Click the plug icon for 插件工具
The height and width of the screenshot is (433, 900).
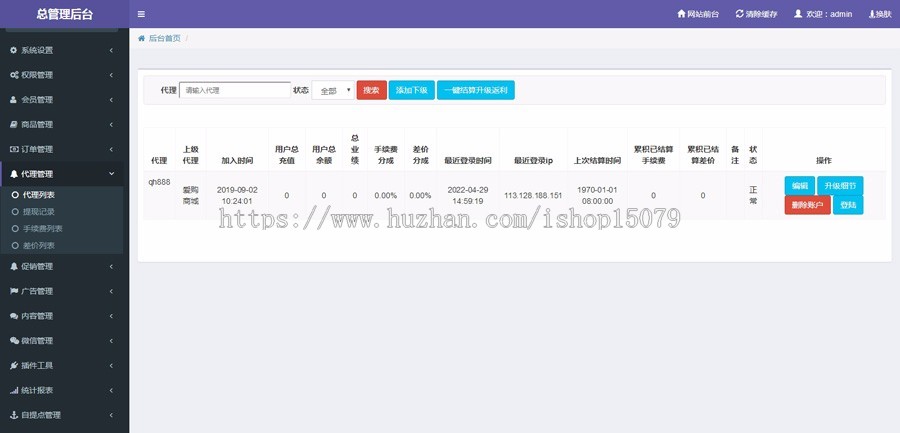pyautogui.click(x=14, y=365)
